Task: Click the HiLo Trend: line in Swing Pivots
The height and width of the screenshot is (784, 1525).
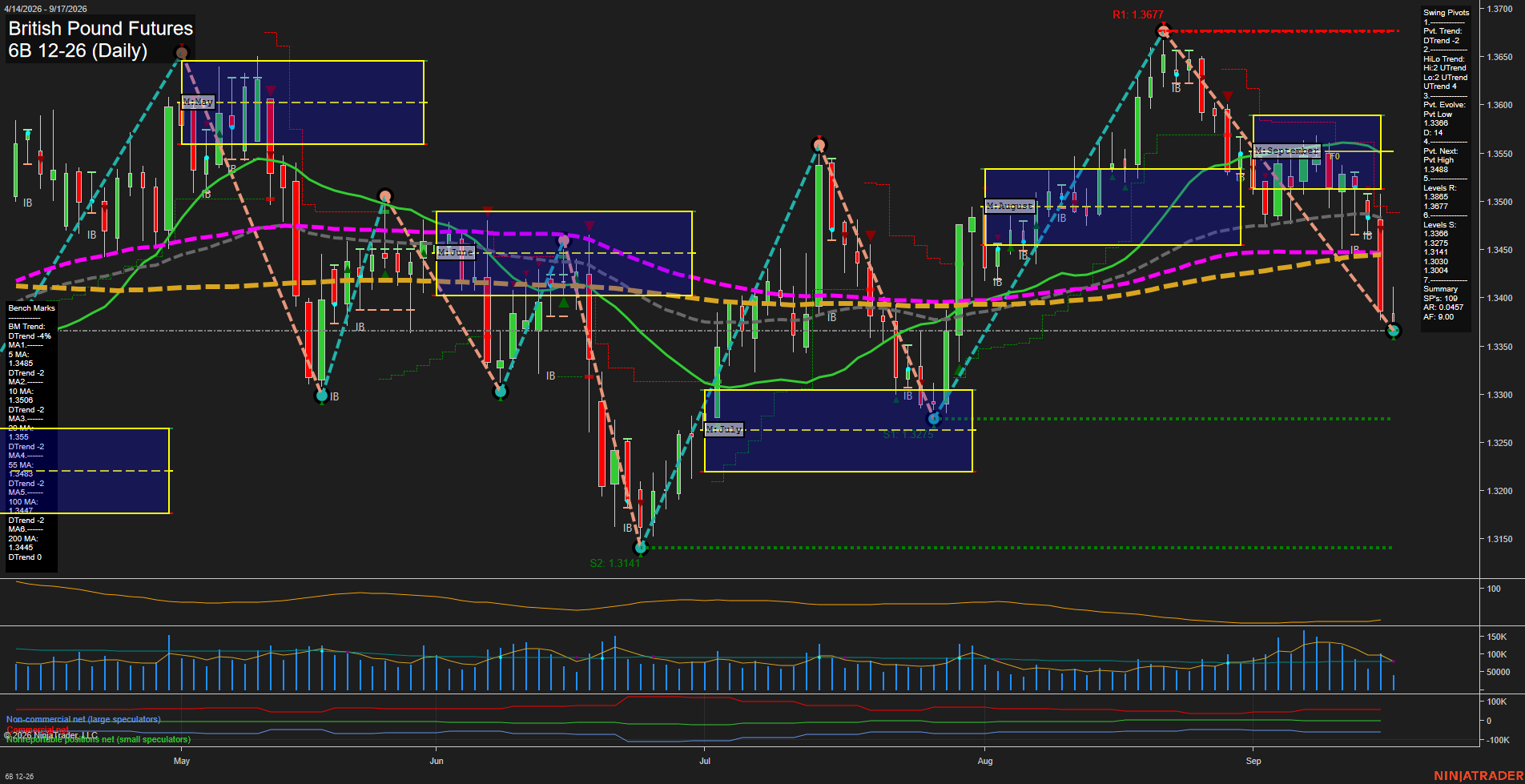Action: click(1444, 59)
